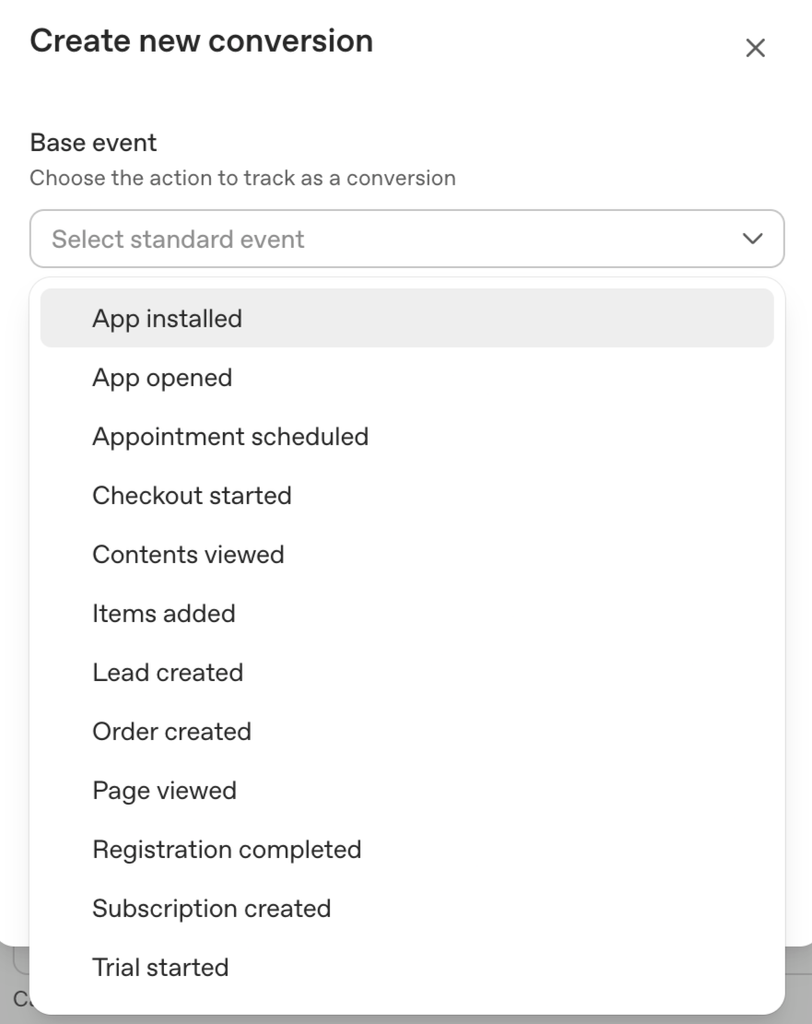The image size is (812, 1024).
Task: Click the dimmed backdrop below the dialog
Action: (x=798, y=986)
